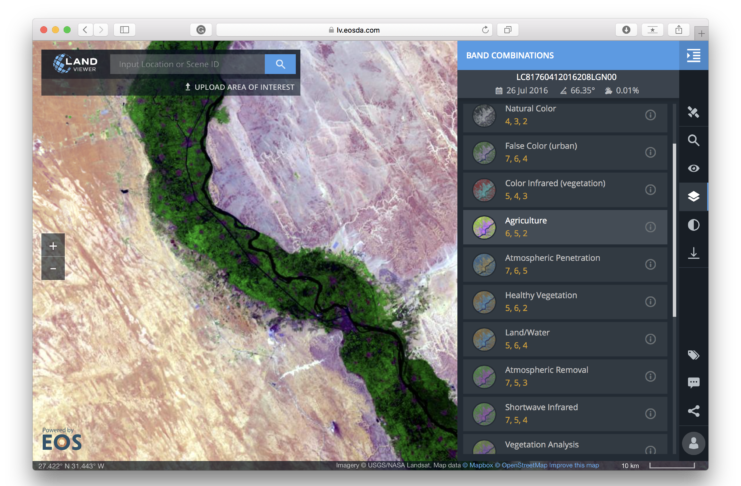Image resolution: width=741 pixels, height=486 pixels.
Task: Open the contrast adjustment half-circle icon
Action: 693,225
